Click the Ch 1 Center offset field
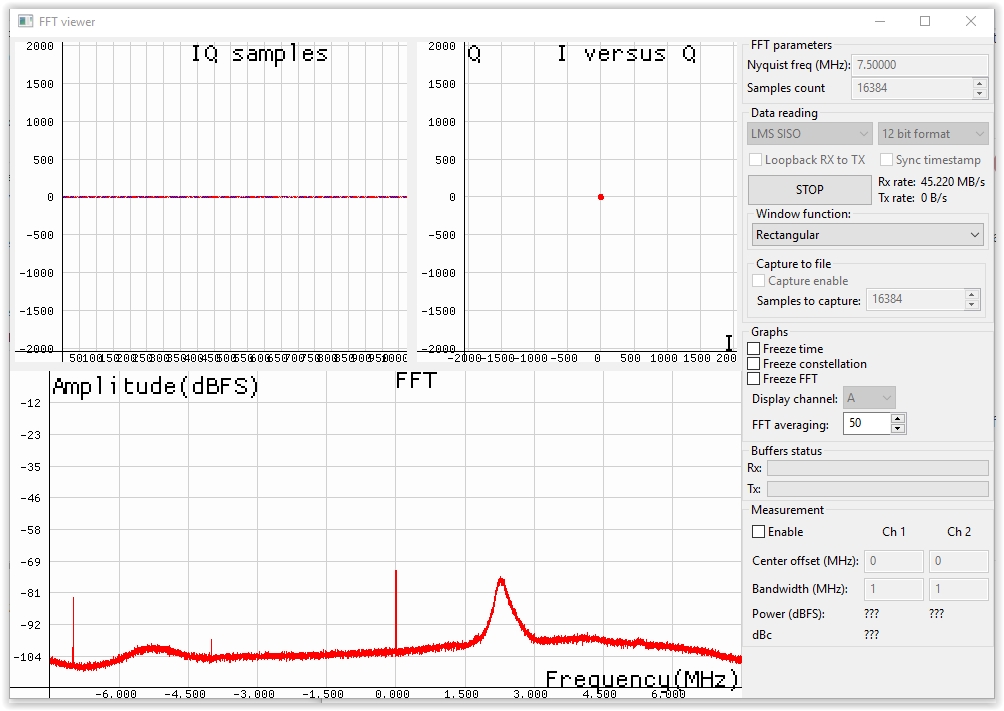 click(894, 561)
